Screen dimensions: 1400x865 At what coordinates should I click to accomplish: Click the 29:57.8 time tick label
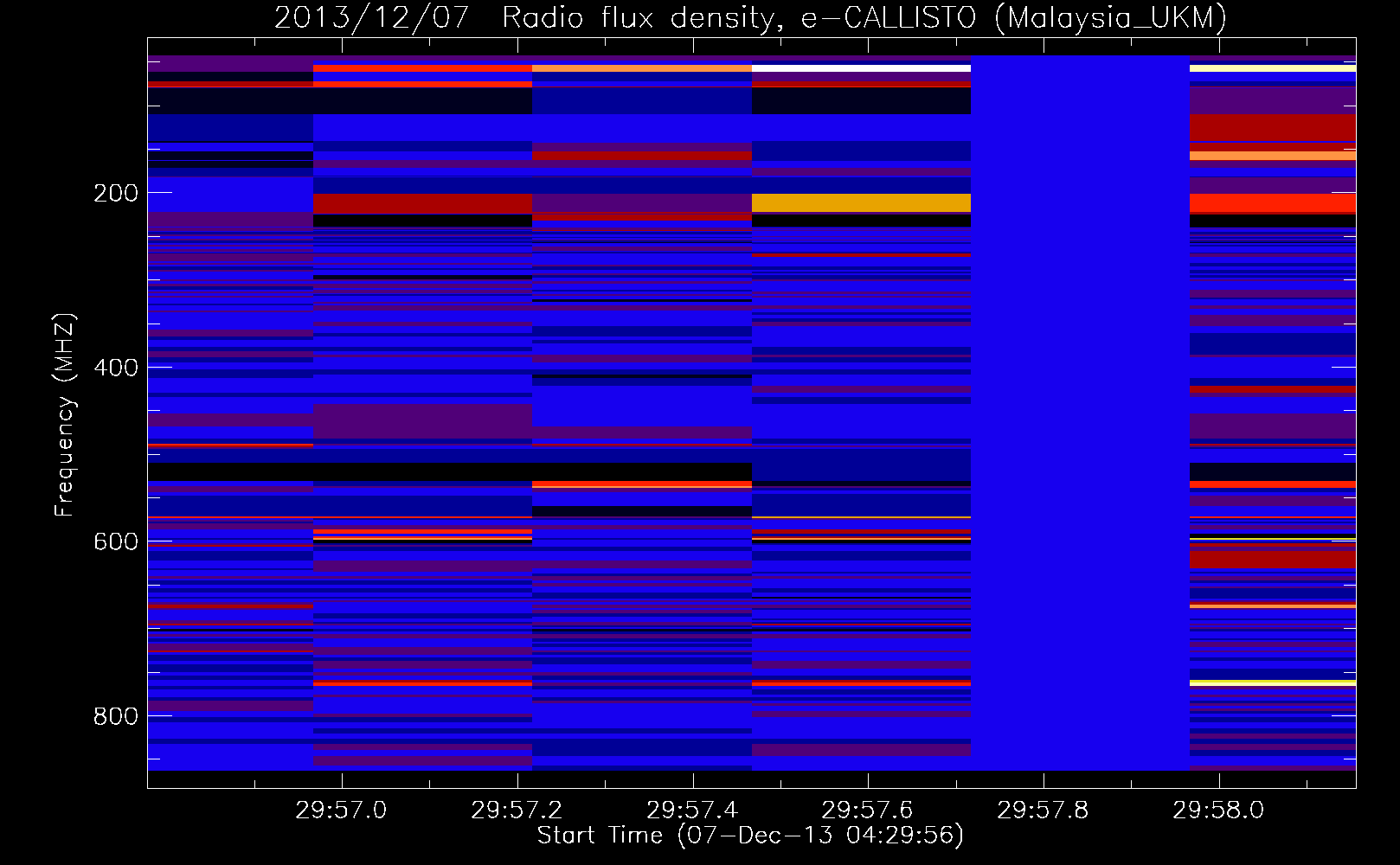click(x=1043, y=810)
